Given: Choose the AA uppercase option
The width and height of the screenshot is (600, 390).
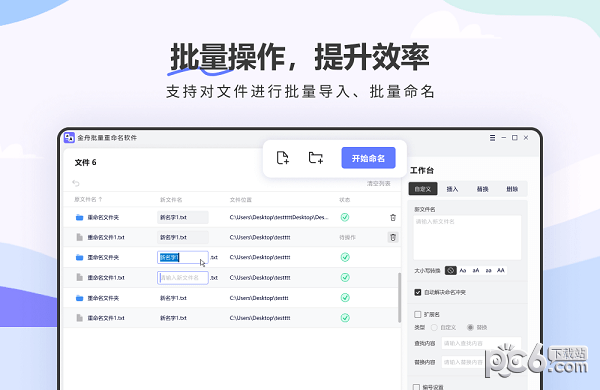Looking at the screenshot, I should [501, 271].
